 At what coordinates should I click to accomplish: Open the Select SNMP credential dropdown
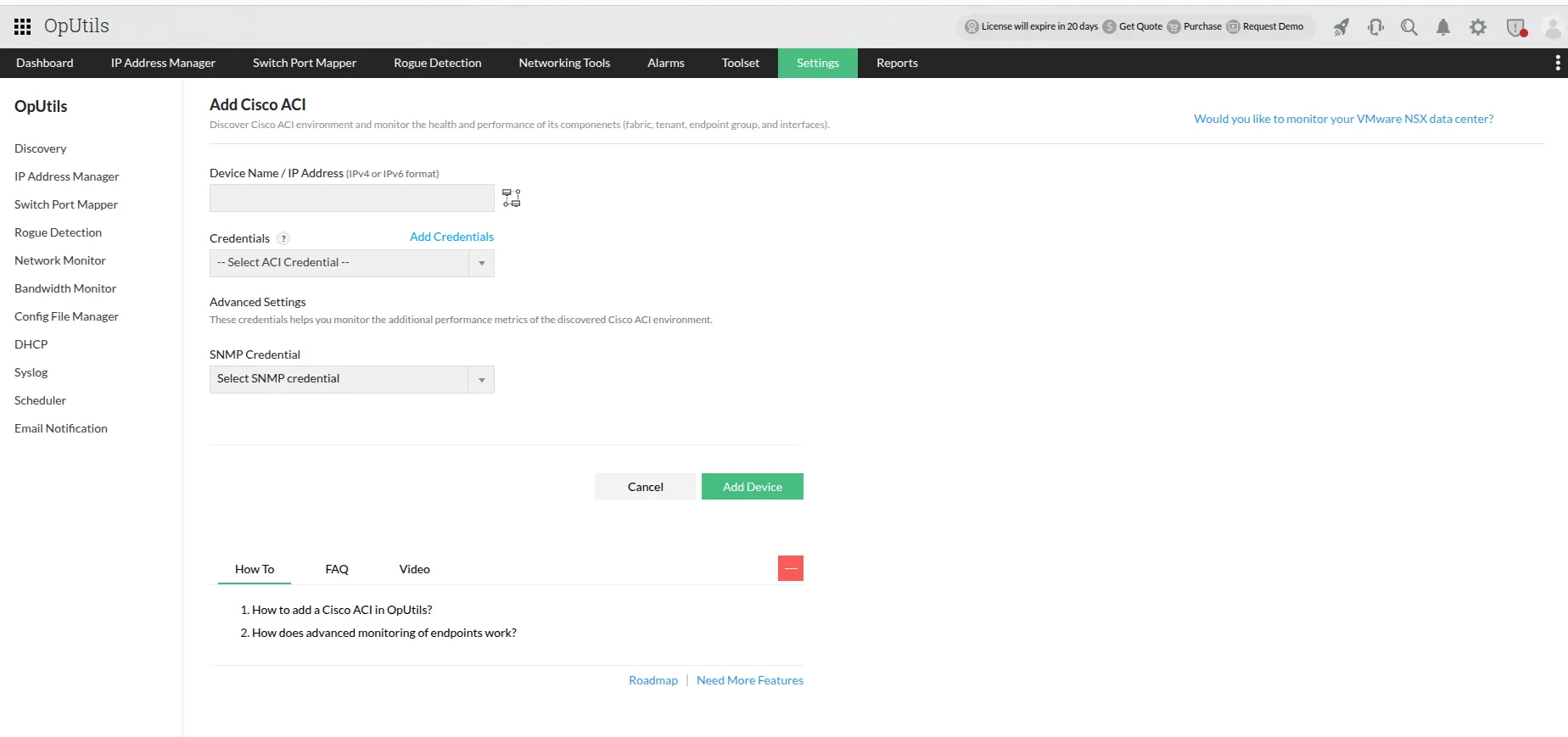(352, 379)
